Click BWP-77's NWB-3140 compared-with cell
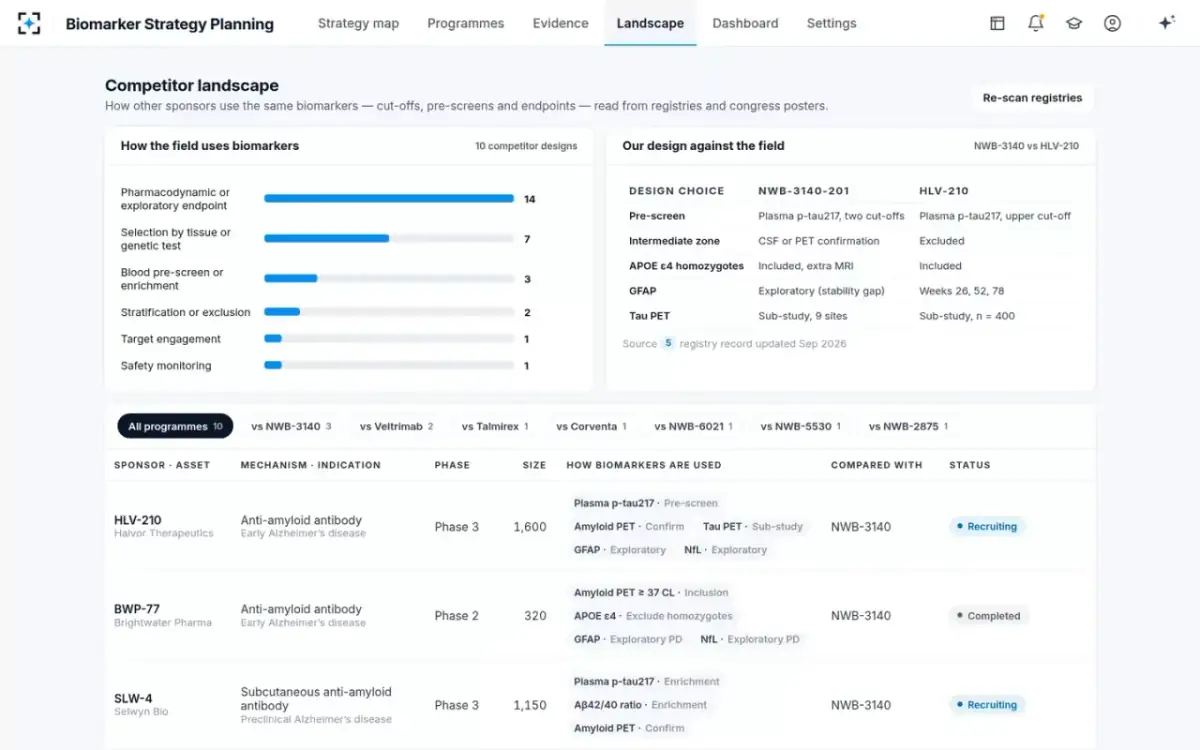Image resolution: width=1200 pixels, height=750 pixels. (861, 616)
